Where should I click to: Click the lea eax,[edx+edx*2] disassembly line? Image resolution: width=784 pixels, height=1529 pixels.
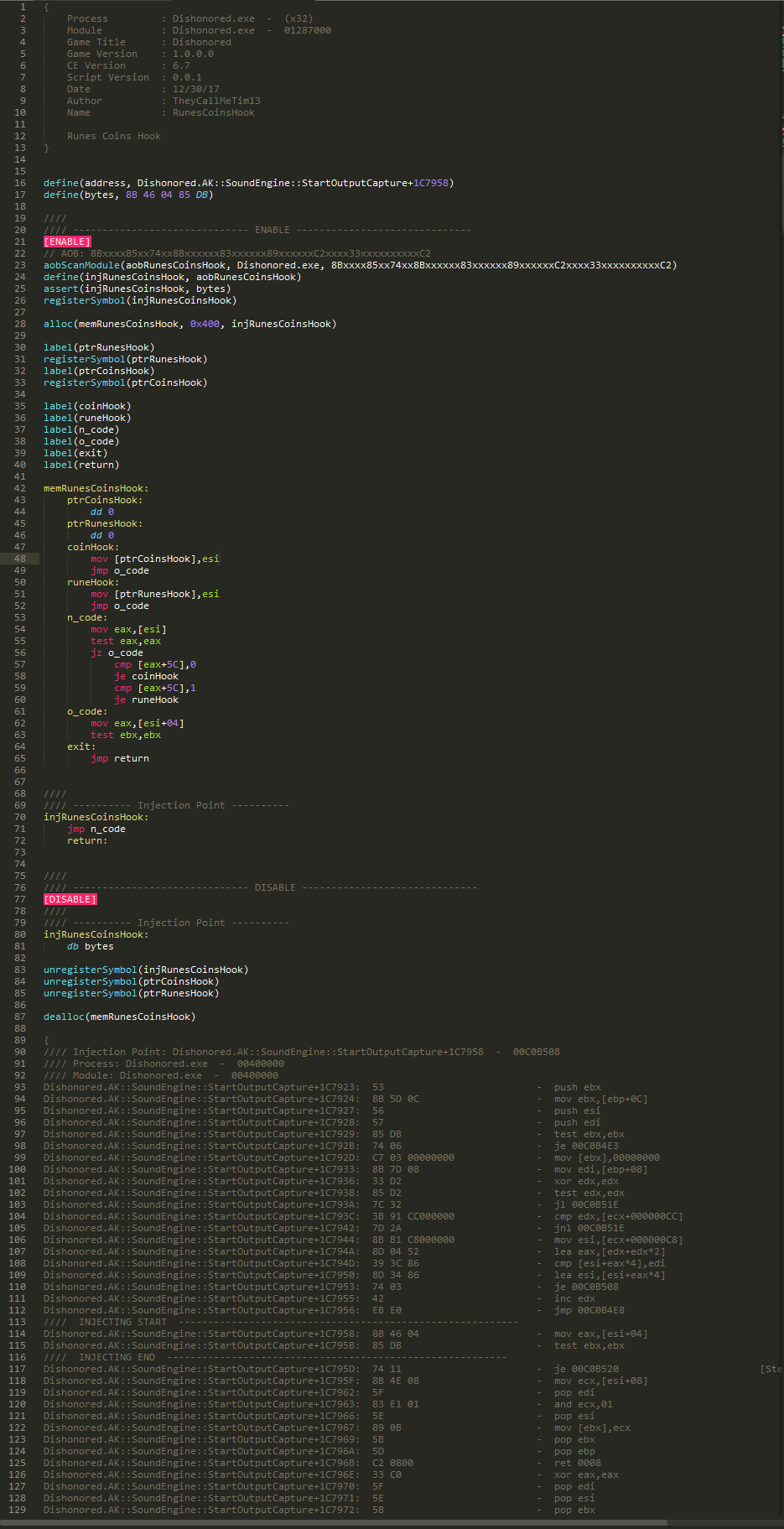coord(355,1251)
